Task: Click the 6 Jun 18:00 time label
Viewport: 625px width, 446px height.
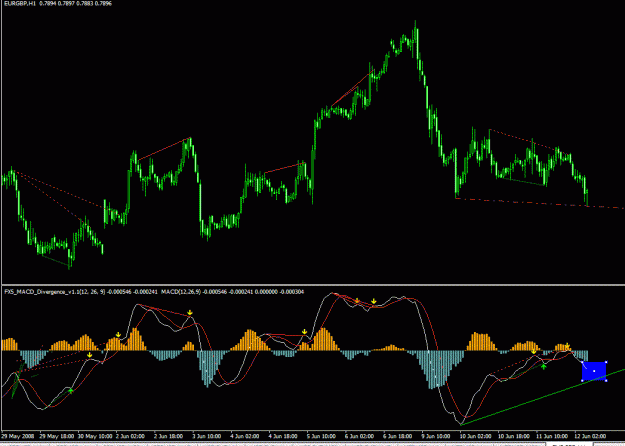Action: click(398, 436)
